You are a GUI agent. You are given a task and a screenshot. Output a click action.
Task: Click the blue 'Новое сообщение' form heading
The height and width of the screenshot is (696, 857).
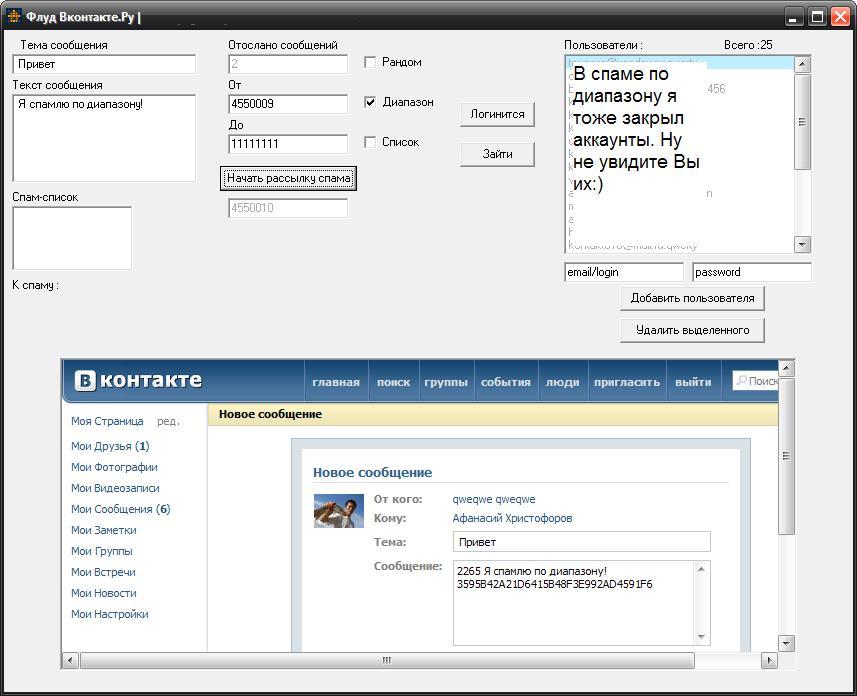[x=372, y=473]
